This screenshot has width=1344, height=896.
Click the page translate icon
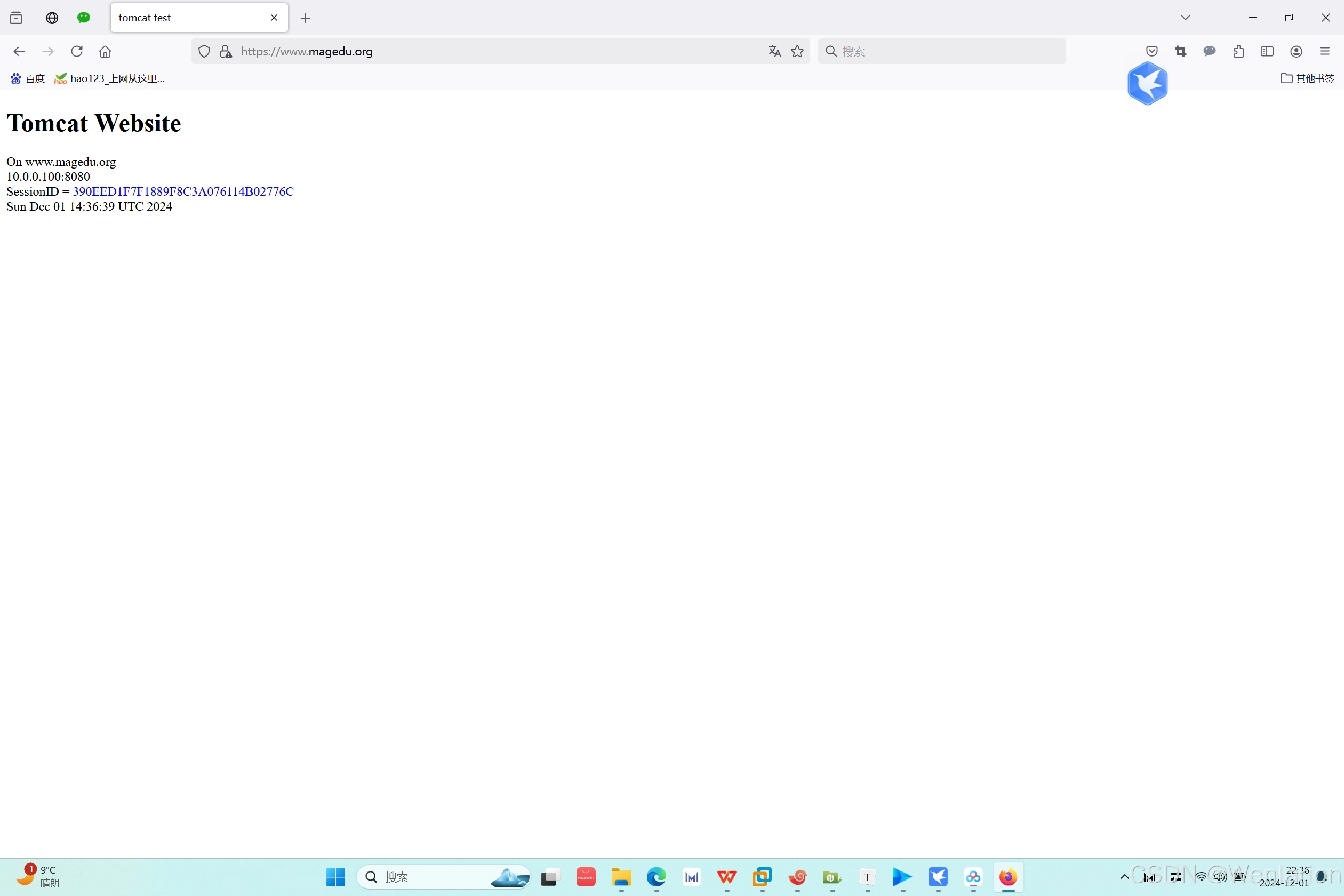(774, 51)
